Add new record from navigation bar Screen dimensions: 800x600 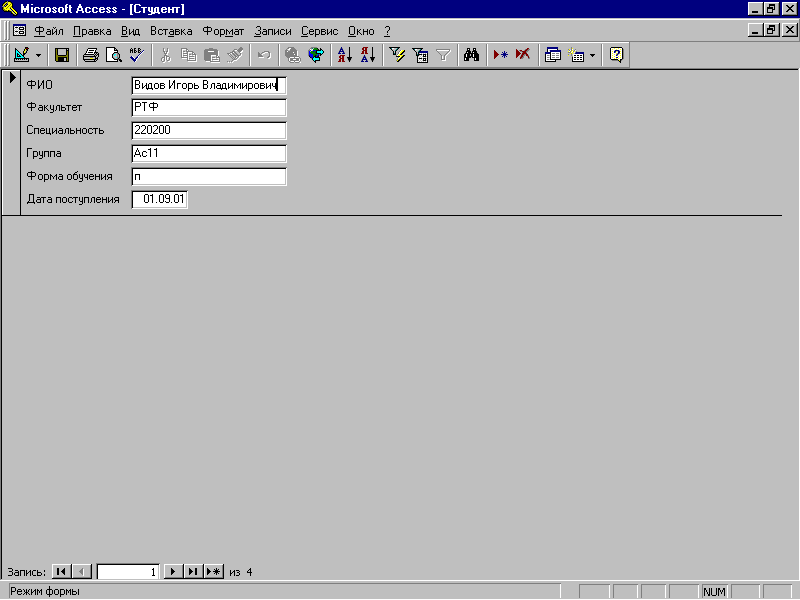pyautogui.click(x=214, y=571)
